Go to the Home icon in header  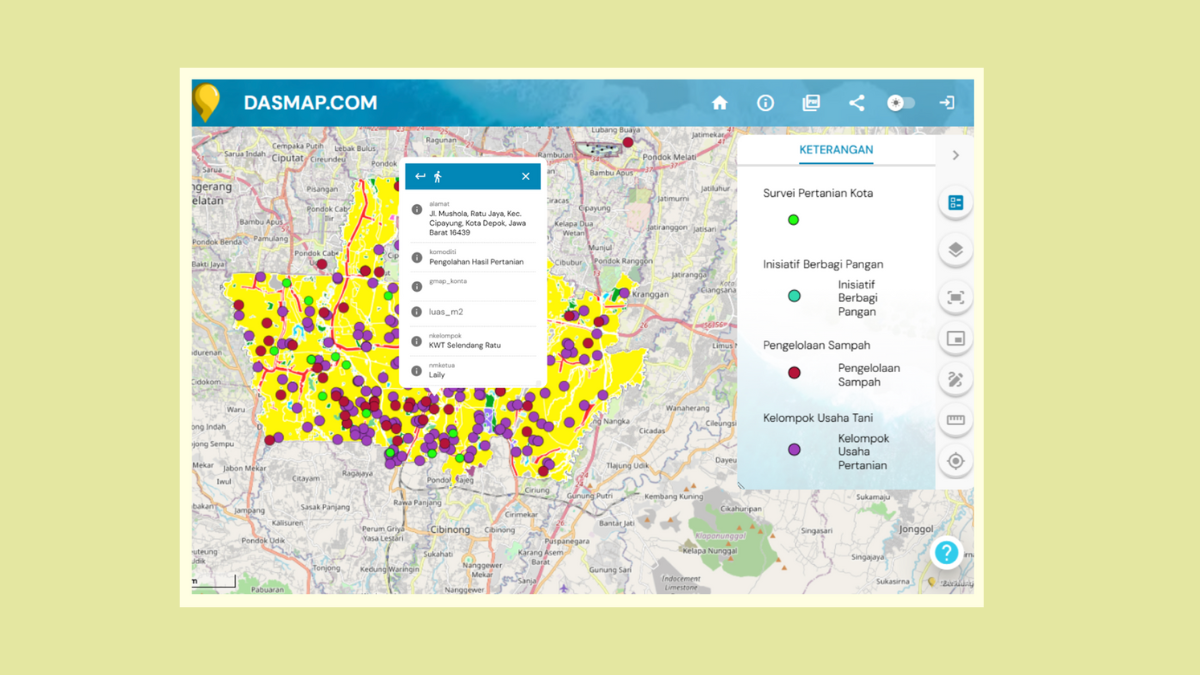coord(719,103)
